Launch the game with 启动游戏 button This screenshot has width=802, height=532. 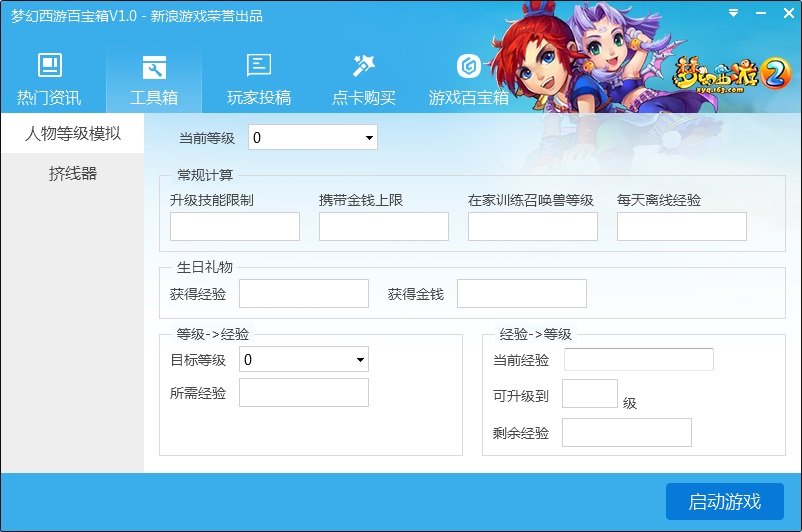tap(725, 501)
